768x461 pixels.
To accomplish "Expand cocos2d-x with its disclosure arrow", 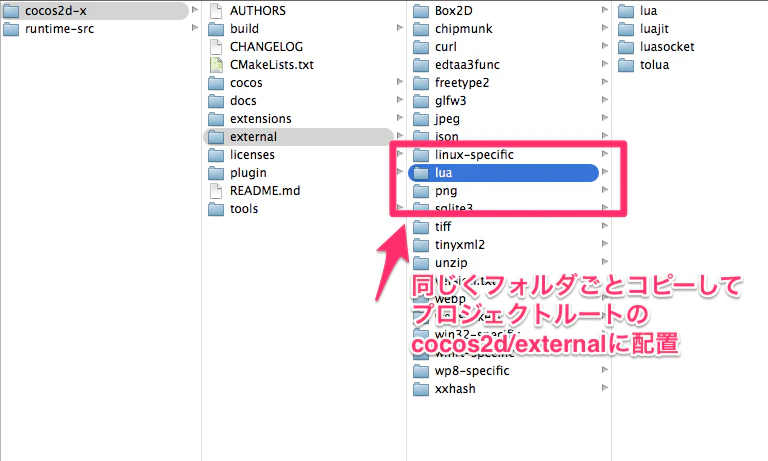I will (x=195, y=10).
